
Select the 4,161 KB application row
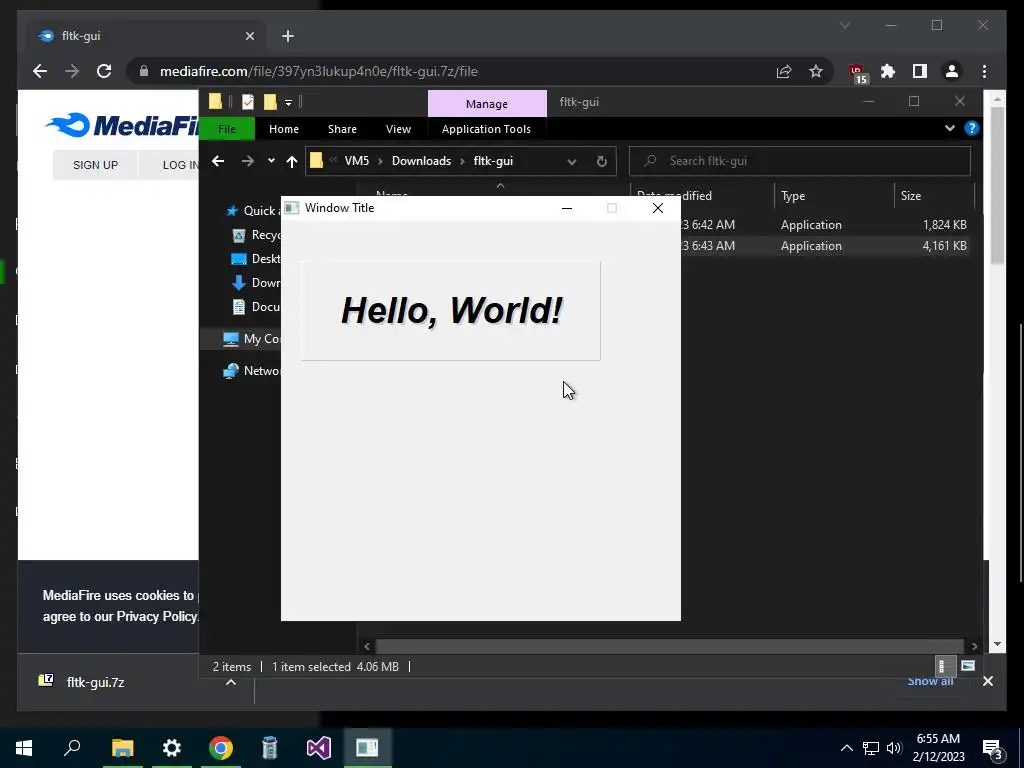tap(826, 246)
